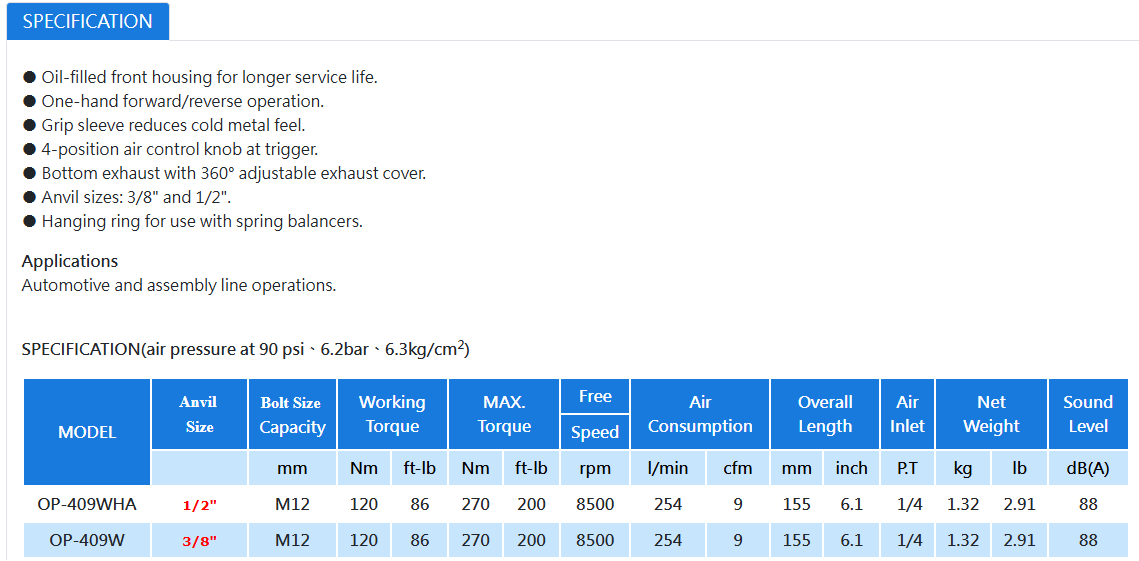1139x561 pixels.
Task: Select the 'inch' unit cell
Action: (x=851, y=469)
